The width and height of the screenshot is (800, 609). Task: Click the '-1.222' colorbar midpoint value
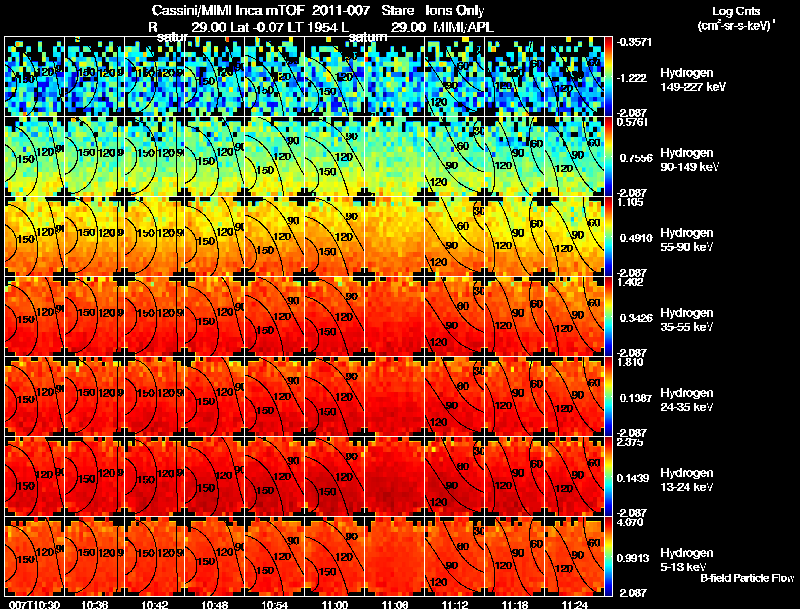[632, 78]
